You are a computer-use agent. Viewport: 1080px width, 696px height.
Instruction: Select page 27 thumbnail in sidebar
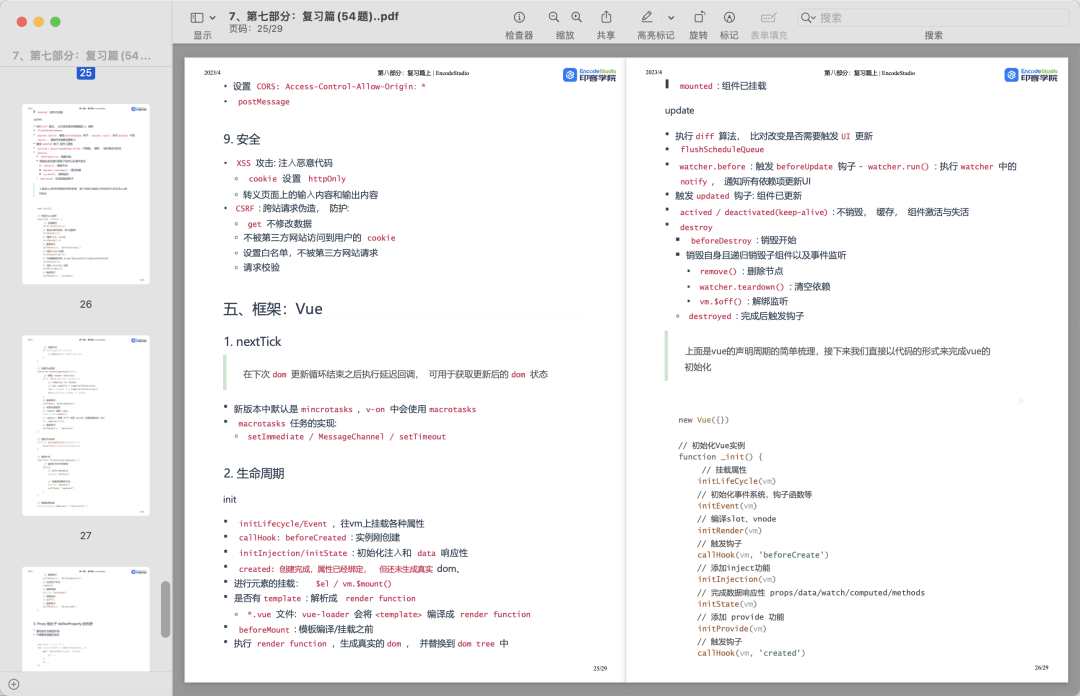point(86,425)
